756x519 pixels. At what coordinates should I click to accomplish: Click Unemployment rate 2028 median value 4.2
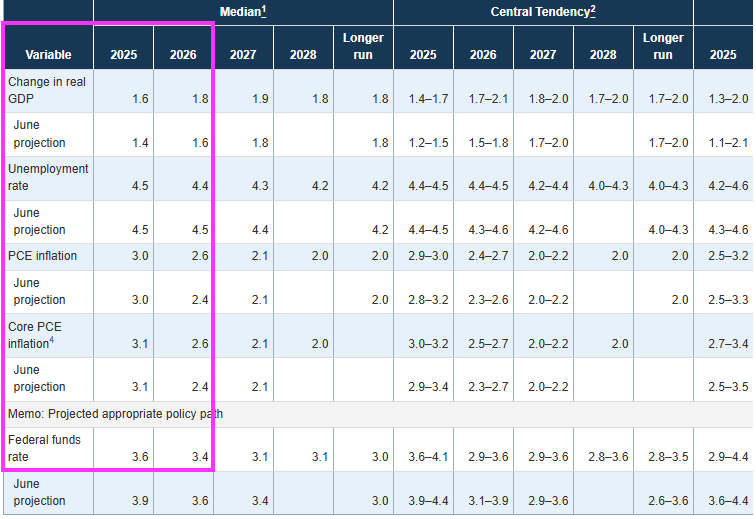(320, 186)
